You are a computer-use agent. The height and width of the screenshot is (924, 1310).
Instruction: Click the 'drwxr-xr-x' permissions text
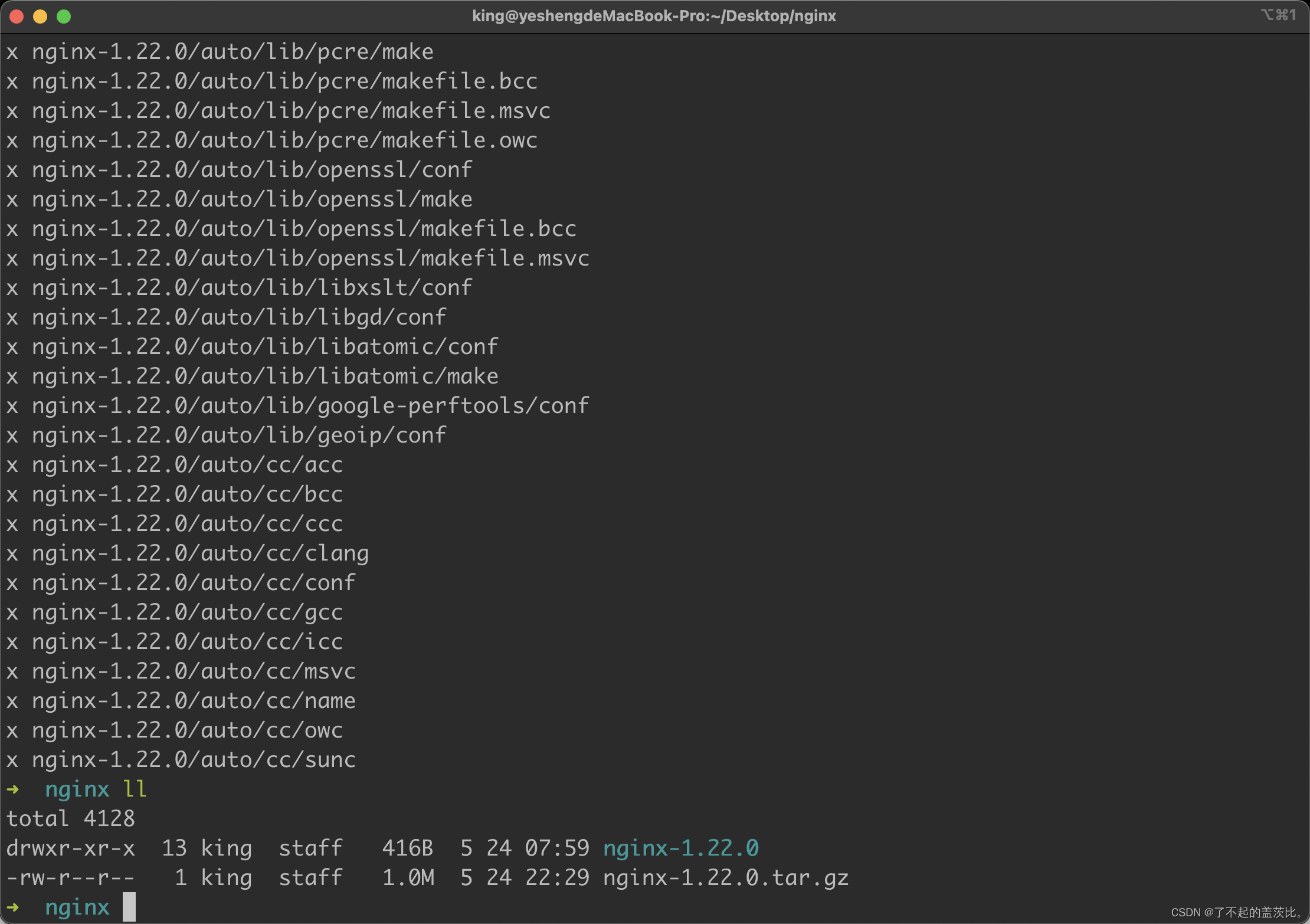tap(71, 848)
